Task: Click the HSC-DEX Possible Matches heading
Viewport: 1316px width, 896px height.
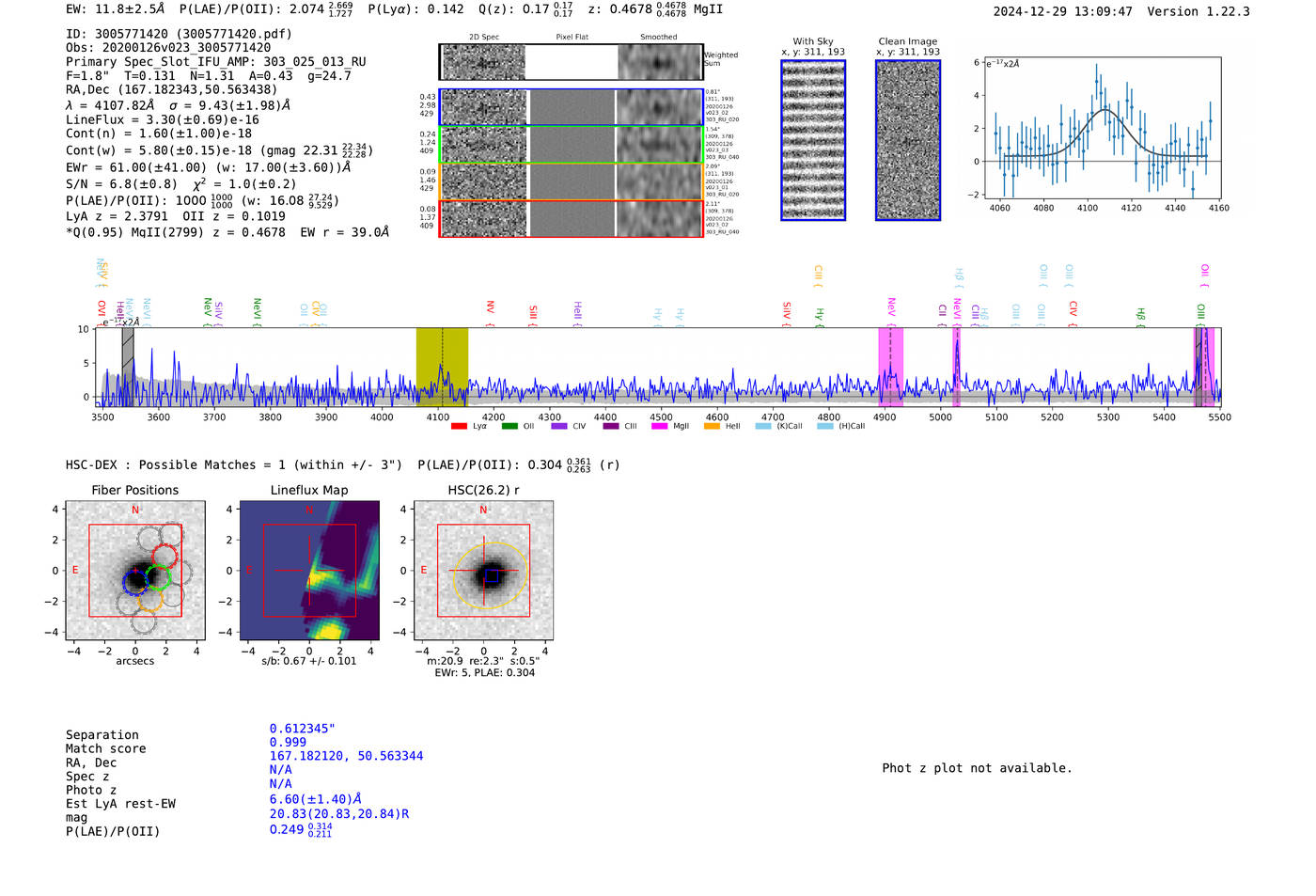Action: click(234, 465)
